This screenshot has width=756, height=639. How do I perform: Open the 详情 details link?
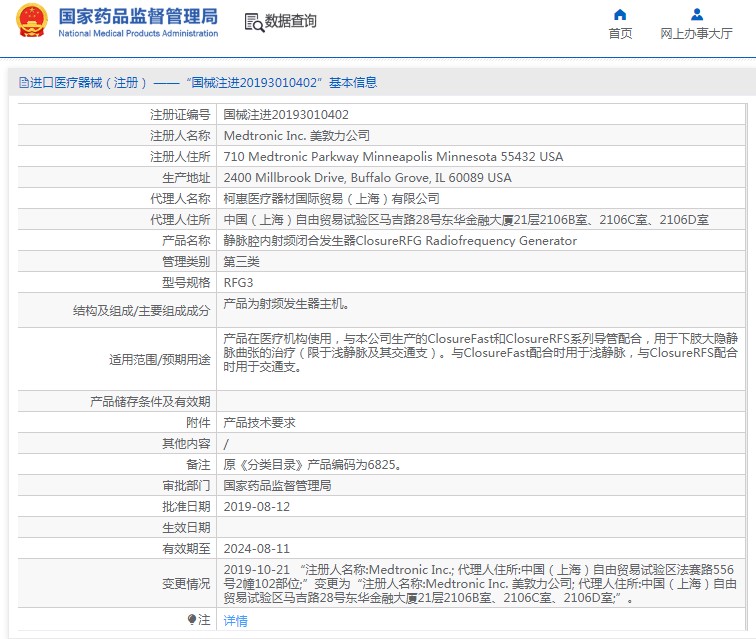(x=235, y=621)
